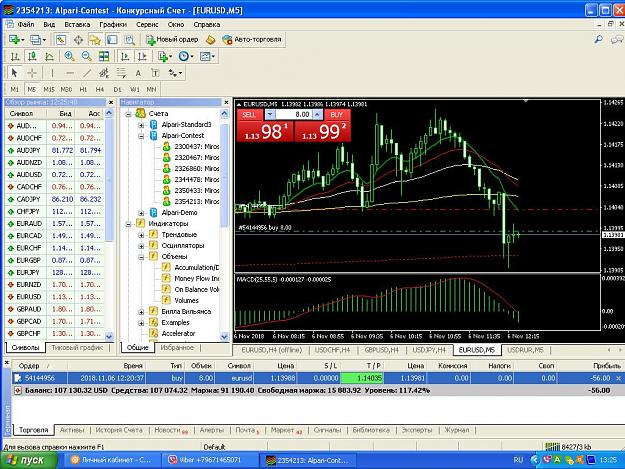Switch to MN timeframe
Image resolution: width=625 pixels, height=469 pixels.
pos(151,89)
